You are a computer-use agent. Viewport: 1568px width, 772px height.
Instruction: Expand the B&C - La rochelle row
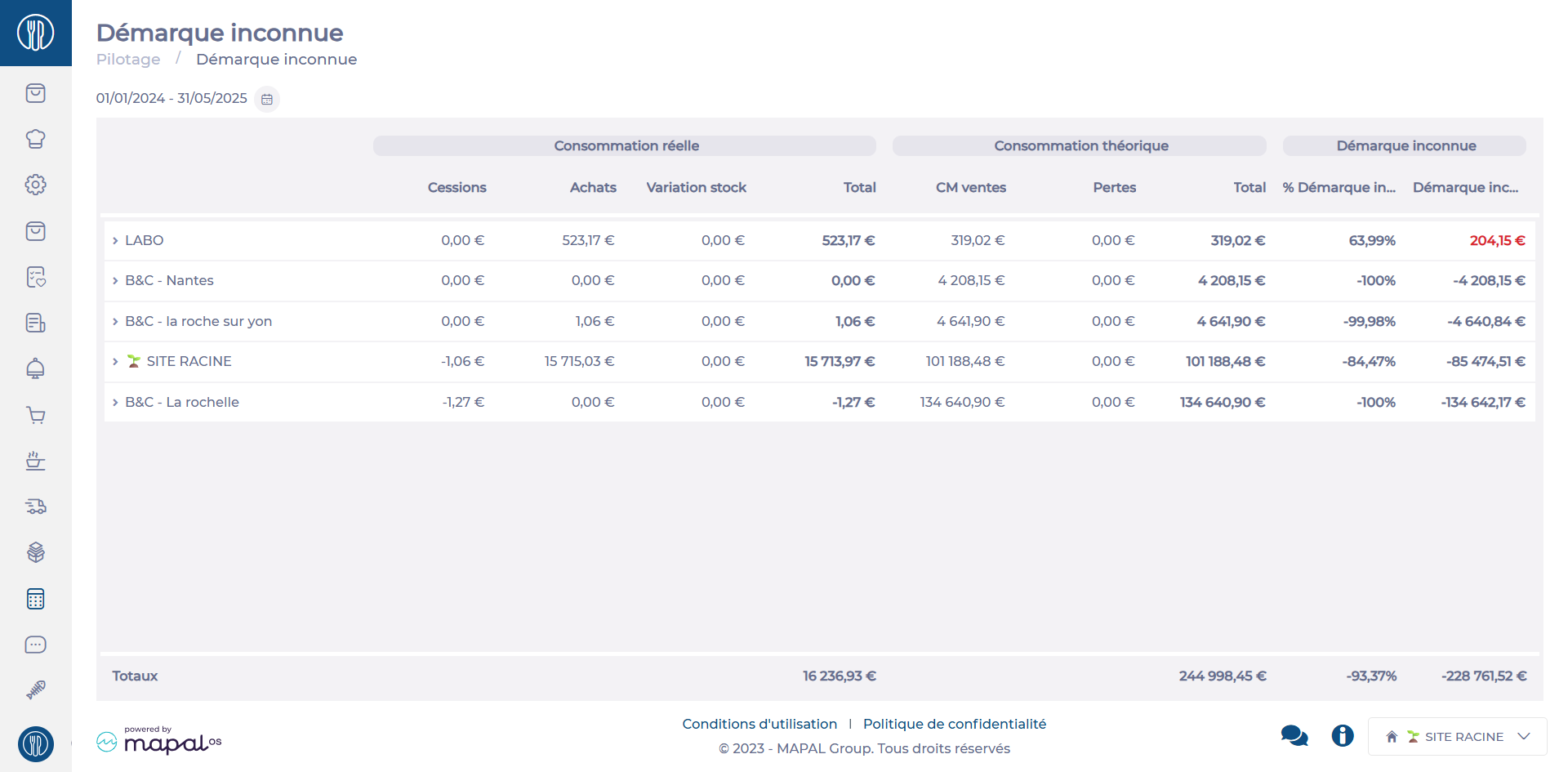[x=115, y=403]
